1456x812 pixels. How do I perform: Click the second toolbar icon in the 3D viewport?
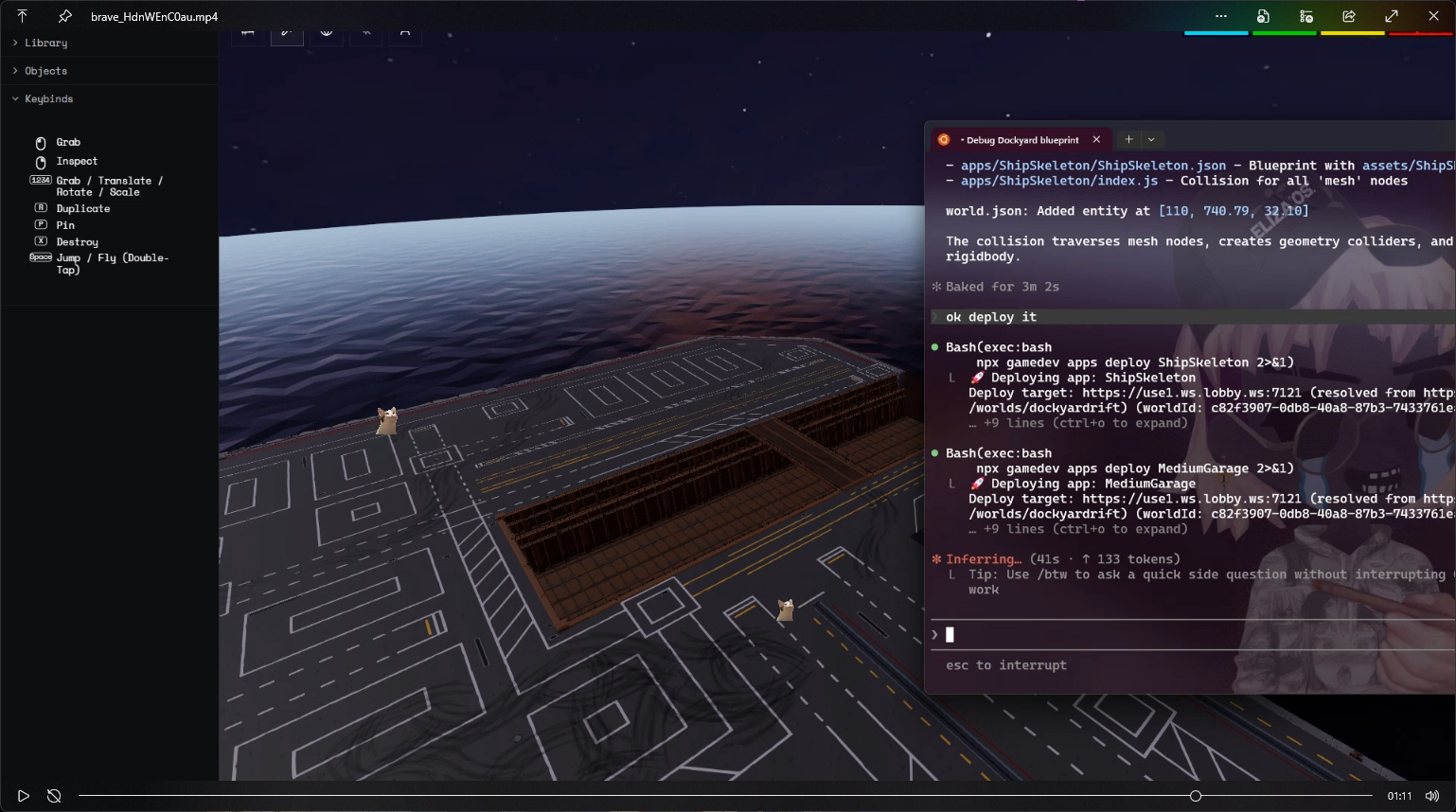tap(287, 33)
